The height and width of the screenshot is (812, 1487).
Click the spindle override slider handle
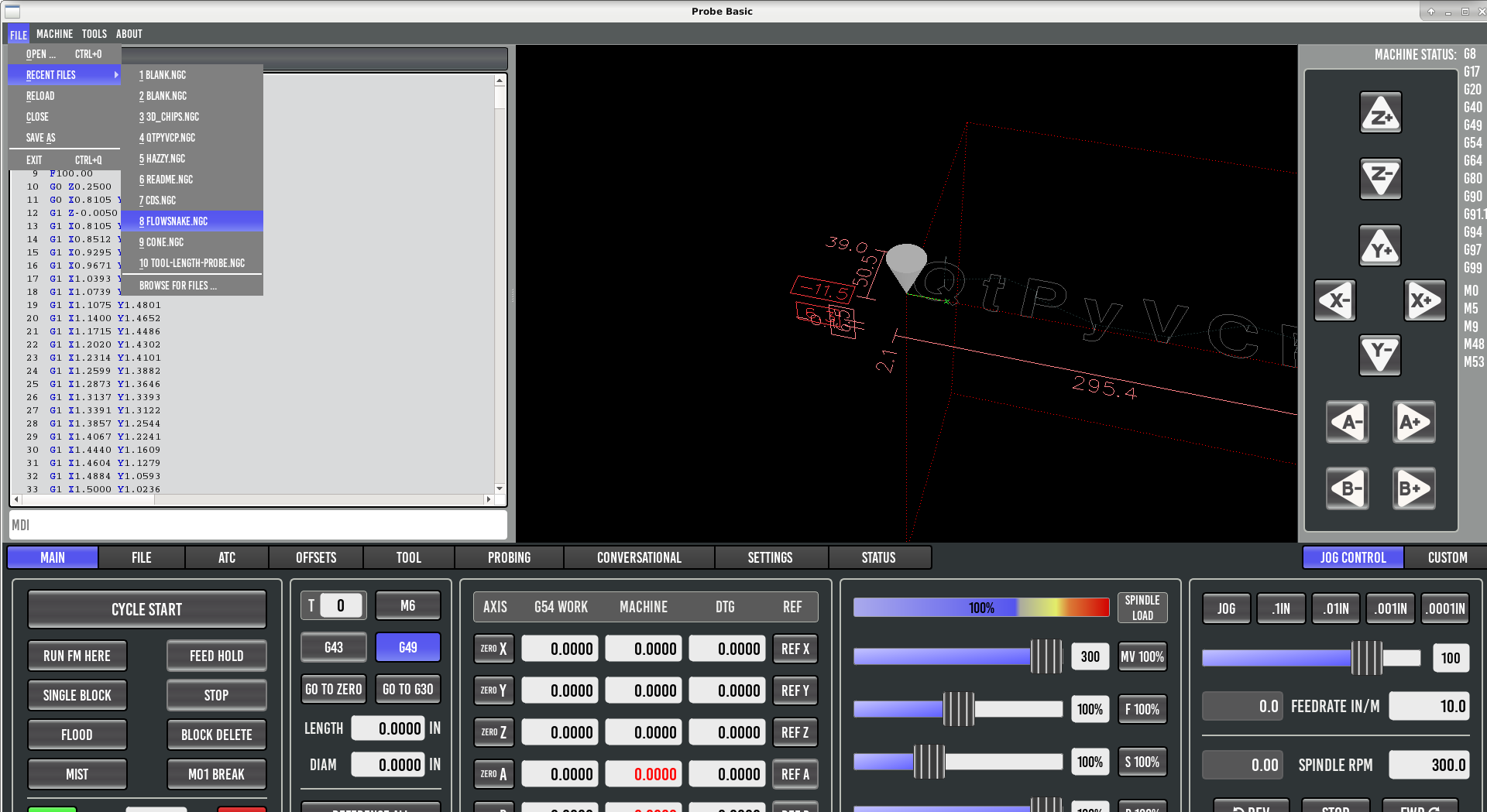click(929, 762)
